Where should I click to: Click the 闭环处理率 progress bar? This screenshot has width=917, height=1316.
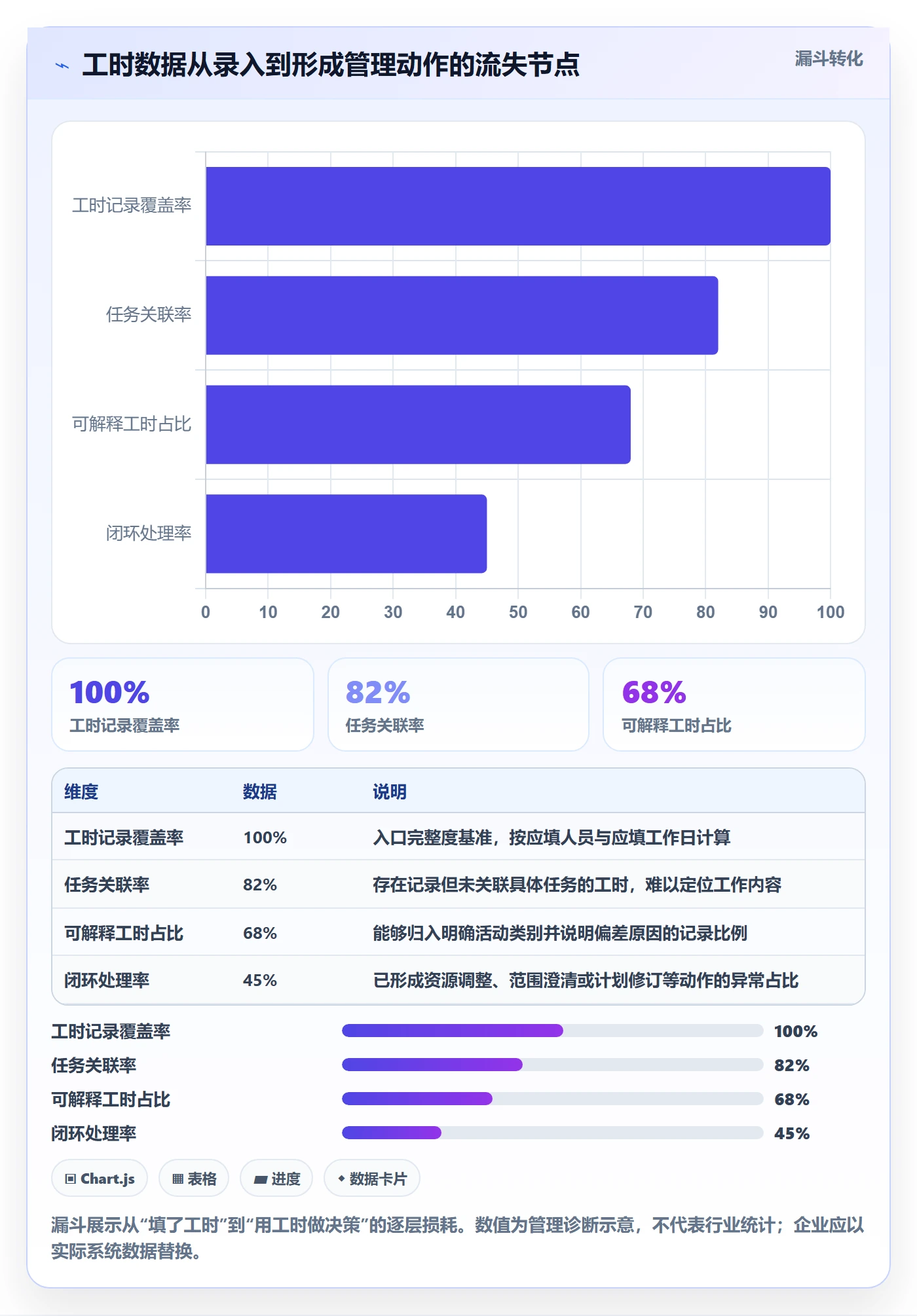[x=553, y=1133]
